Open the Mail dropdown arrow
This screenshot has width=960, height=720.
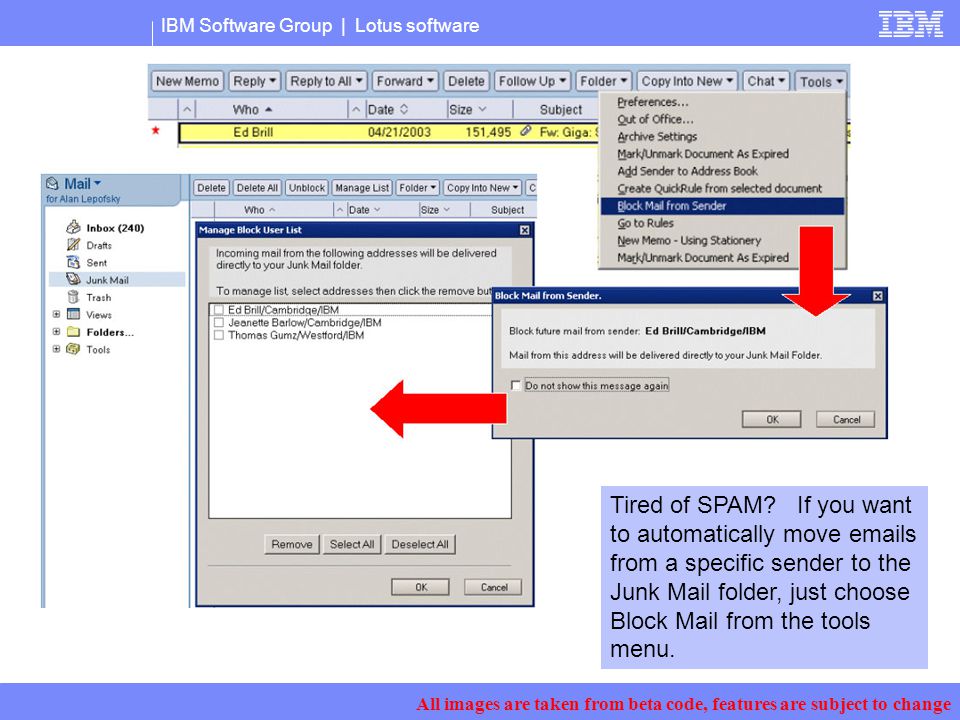(x=97, y=183)
